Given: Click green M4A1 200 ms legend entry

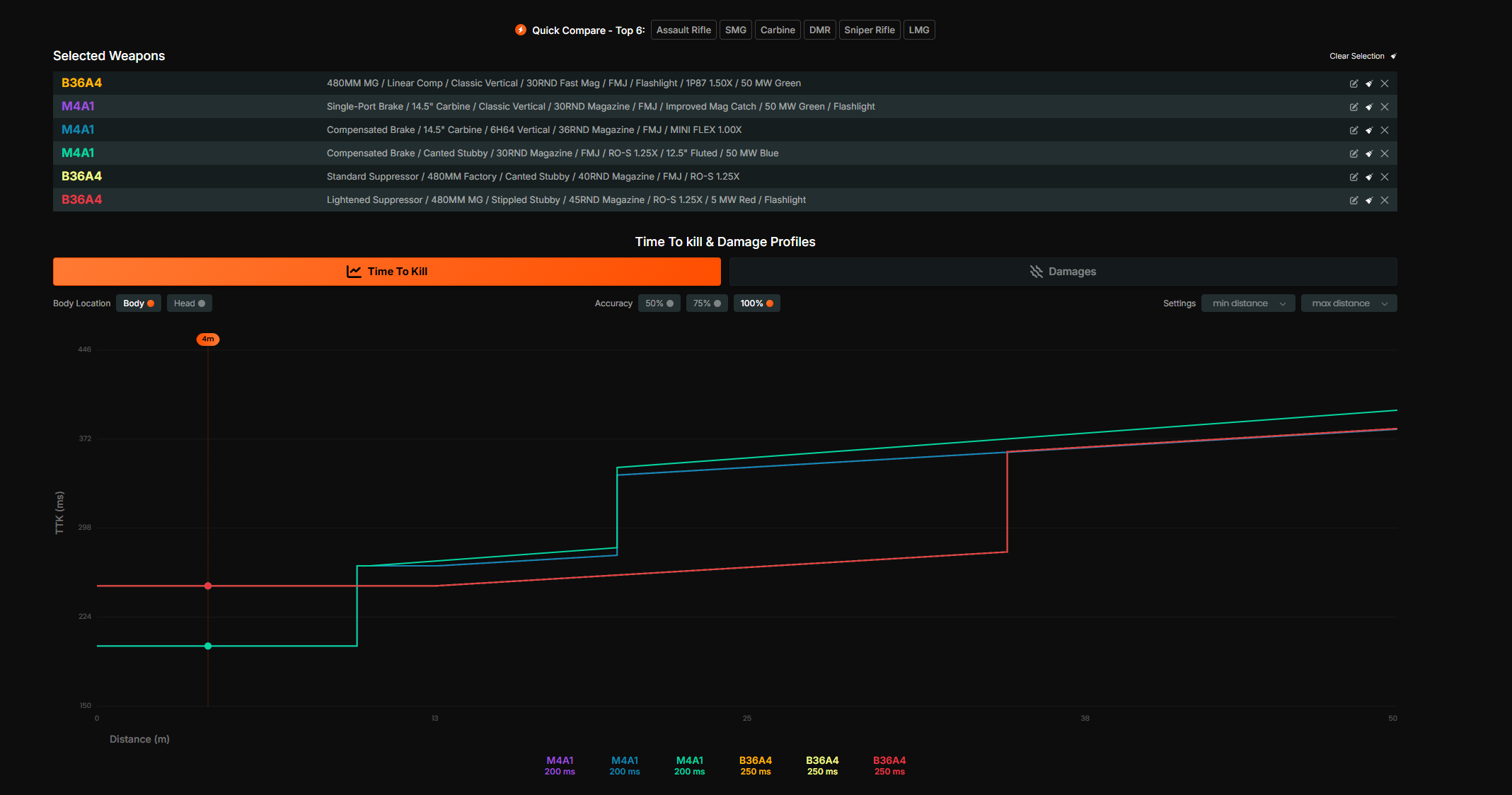Looking at the screenshot, I should coord(689,765).
